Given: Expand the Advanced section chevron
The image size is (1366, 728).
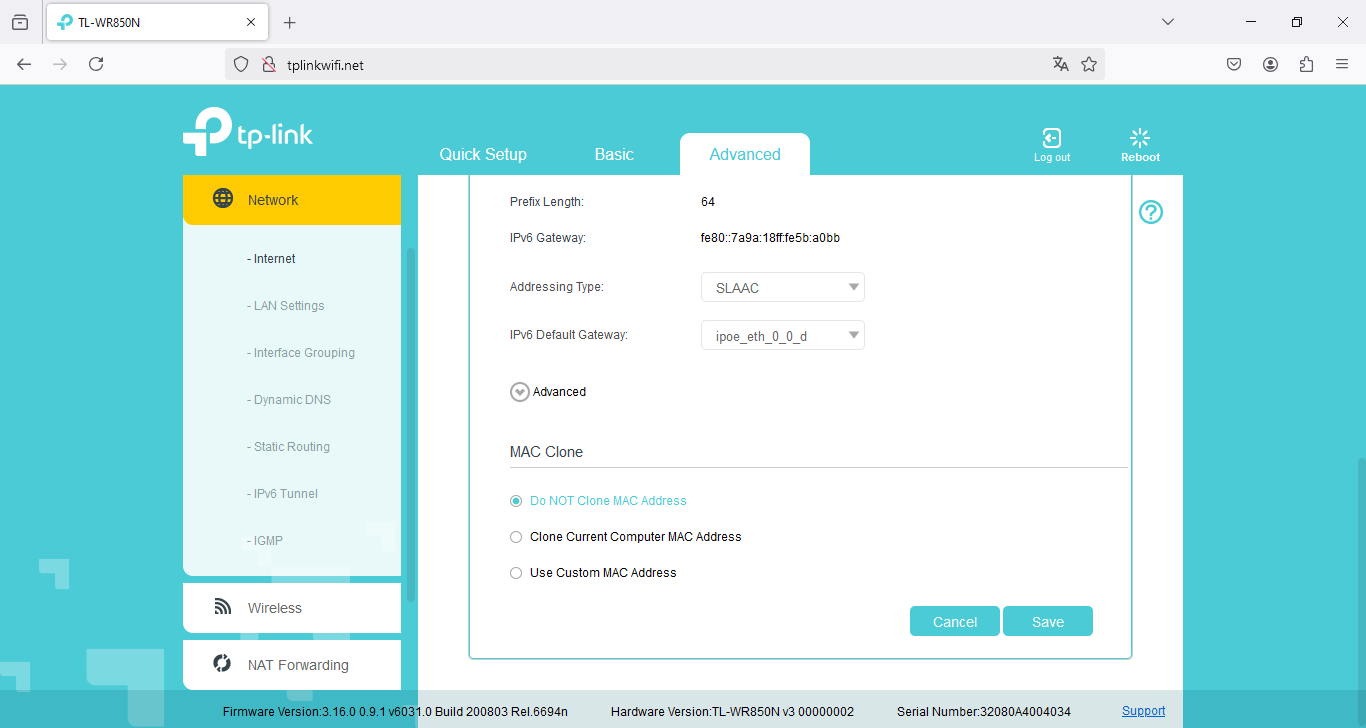Looking at the screenshot, I should click(x=519, y=392).
